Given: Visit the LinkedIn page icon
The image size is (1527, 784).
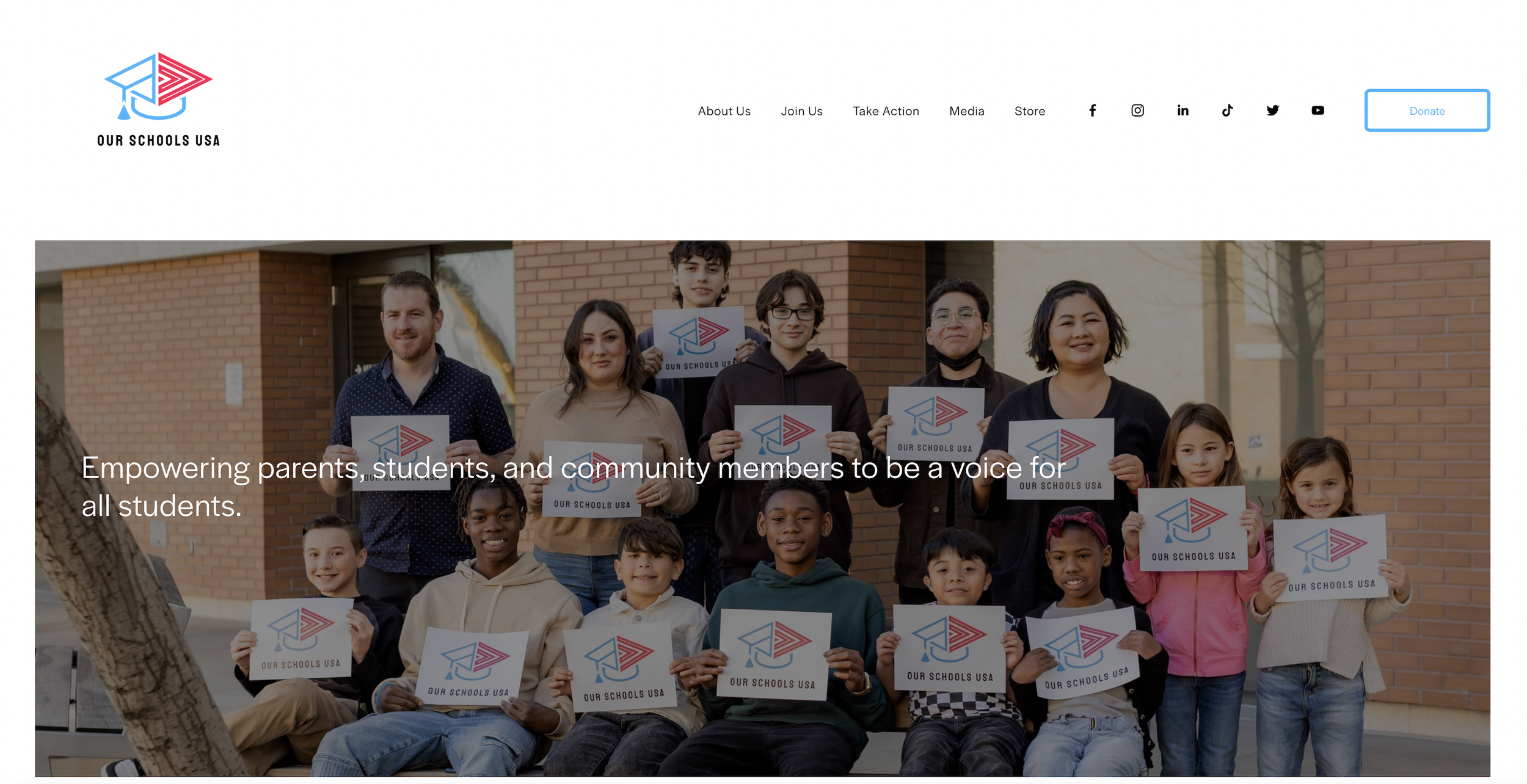Looking at the screenshot, I should [x=1183, y=111].
